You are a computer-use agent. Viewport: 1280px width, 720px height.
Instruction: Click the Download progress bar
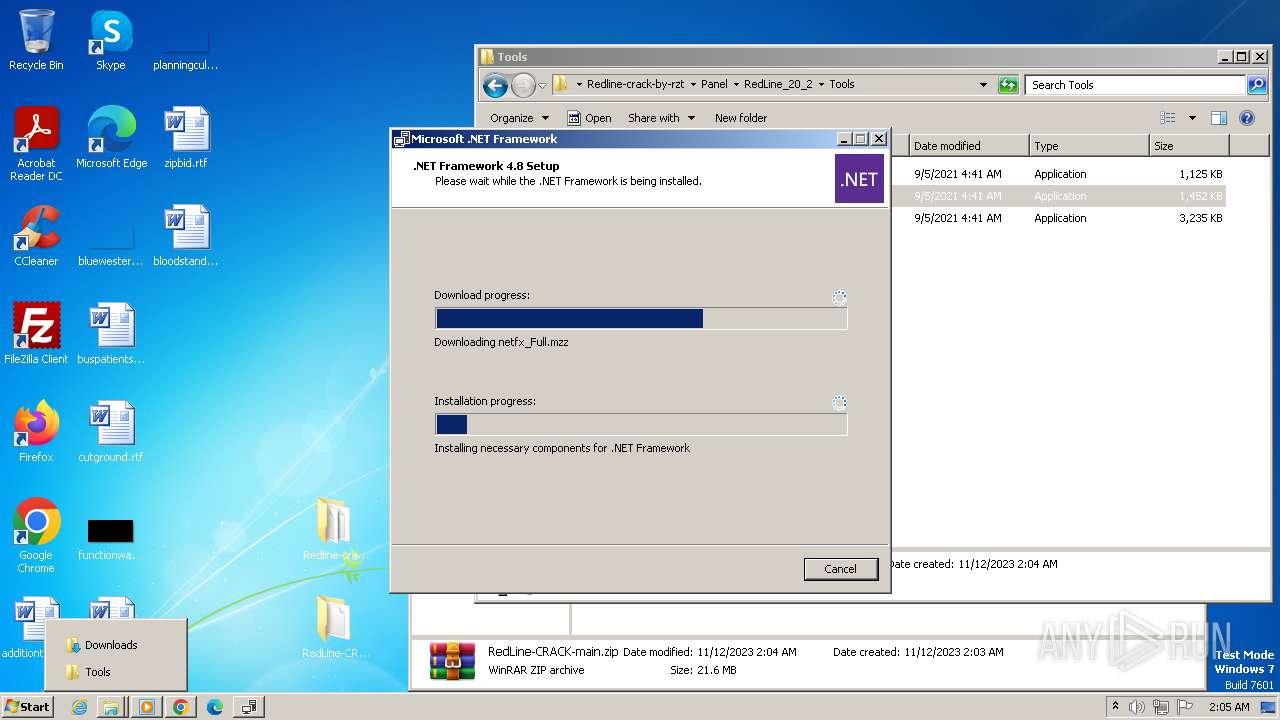[641, 319]
